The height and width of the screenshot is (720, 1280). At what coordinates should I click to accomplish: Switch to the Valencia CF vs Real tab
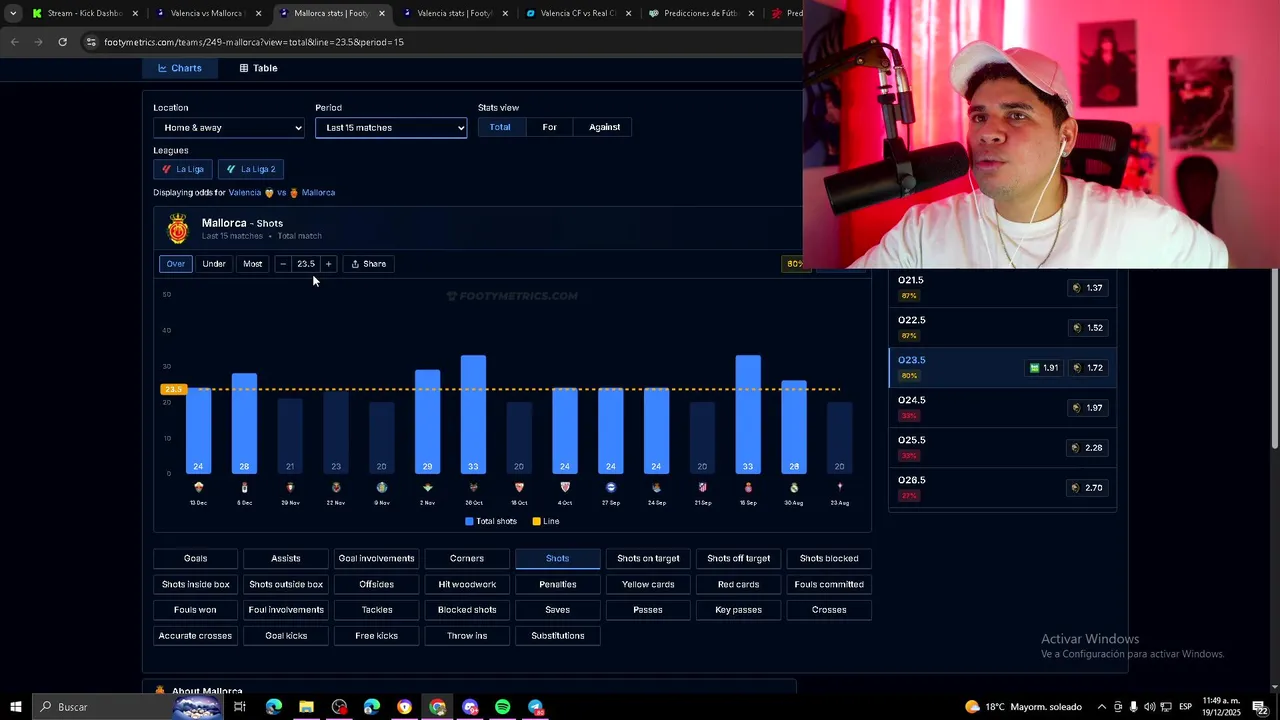click(578, 13)
